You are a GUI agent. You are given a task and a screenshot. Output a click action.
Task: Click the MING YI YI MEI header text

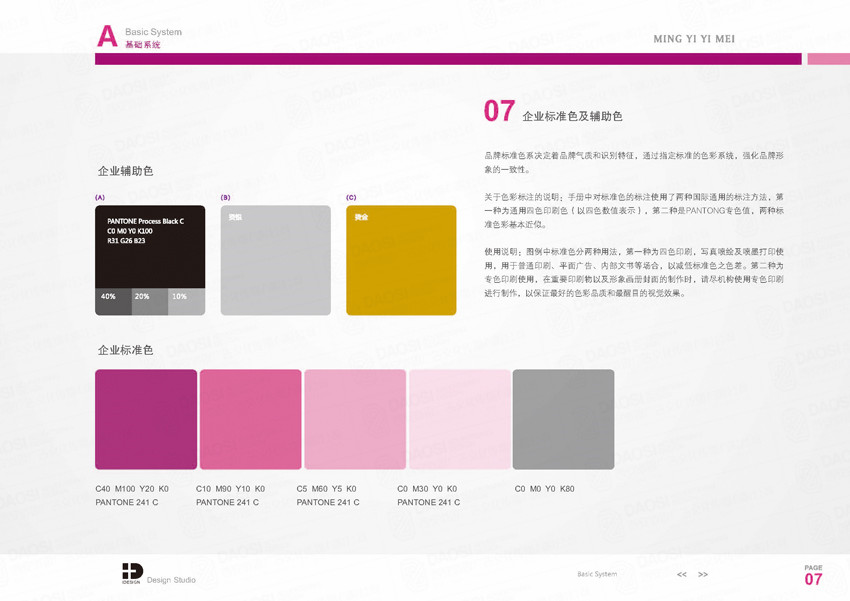click(694, 39)
